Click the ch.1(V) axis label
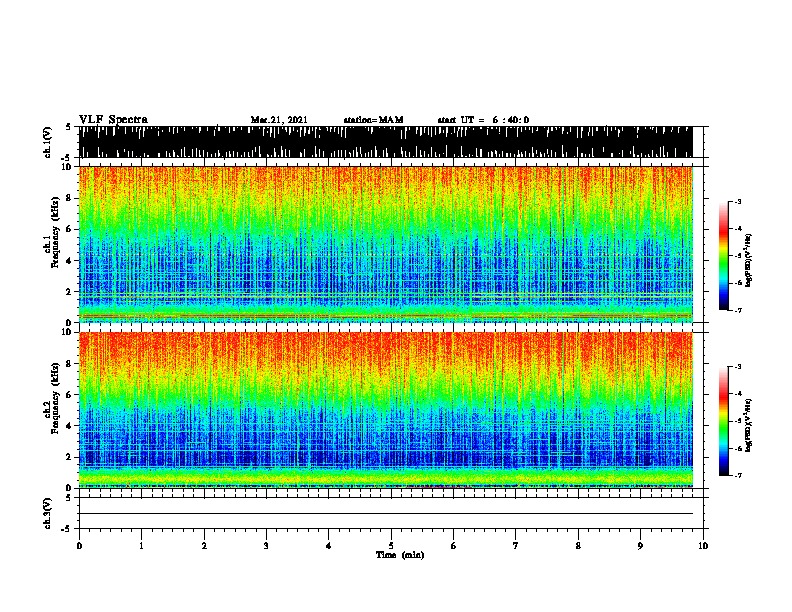 tap(48, 142)
